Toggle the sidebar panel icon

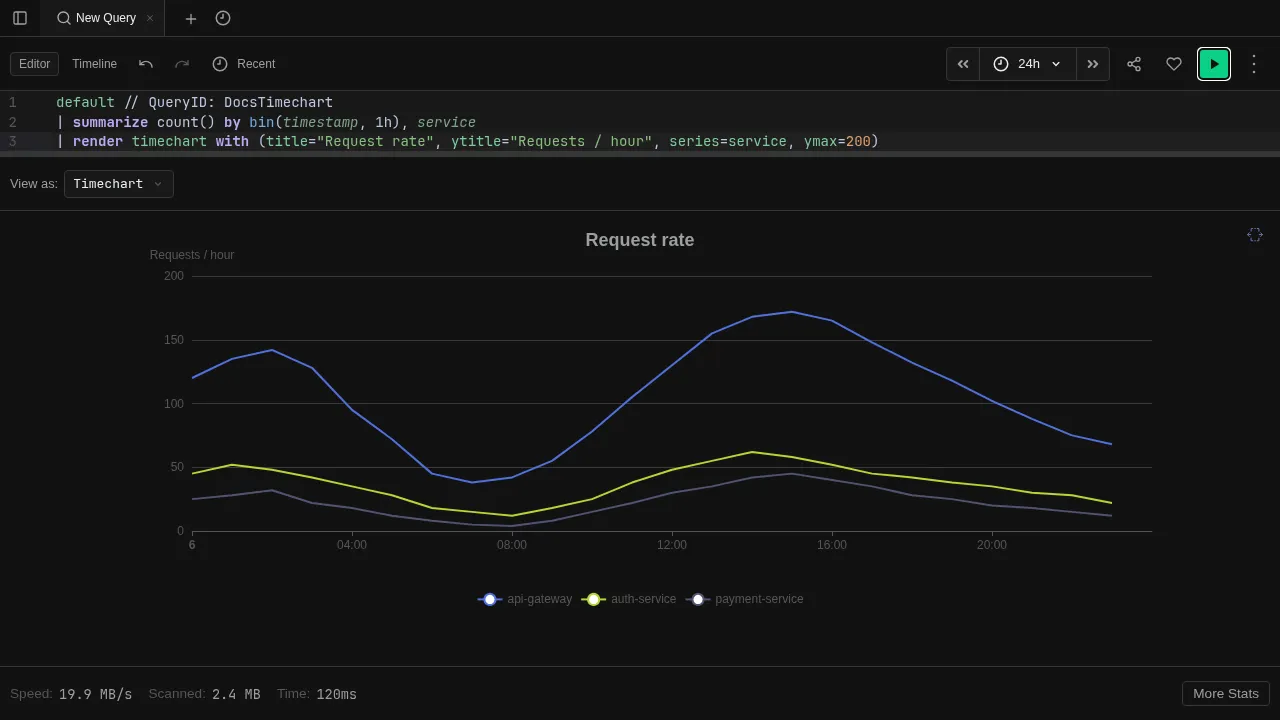(20, 18)
